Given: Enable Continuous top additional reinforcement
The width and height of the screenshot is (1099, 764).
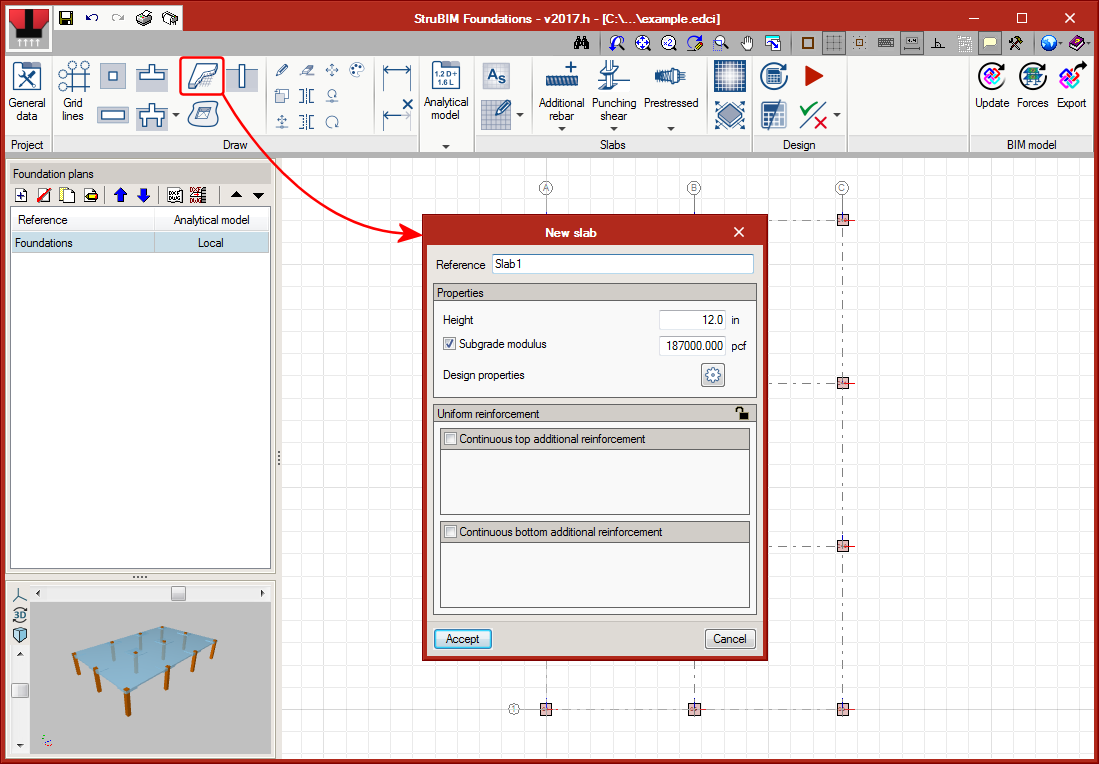Looking at the screenshot, I should [x=451, y=439].
